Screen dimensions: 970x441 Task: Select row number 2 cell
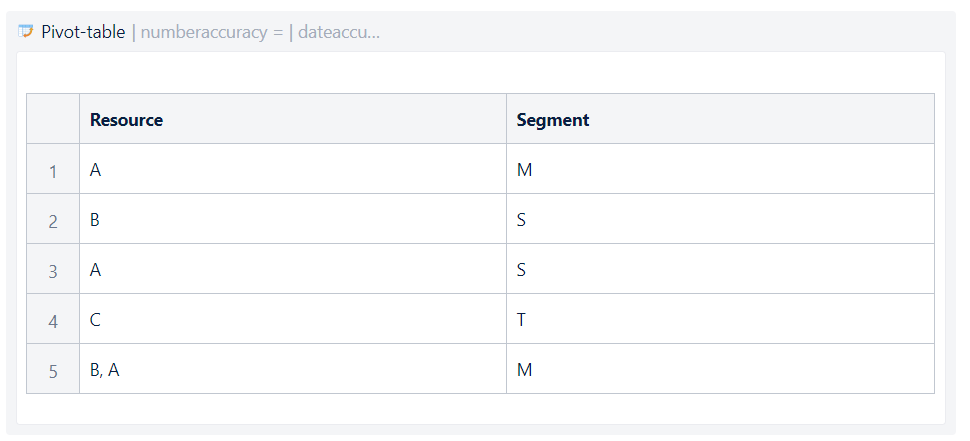click(x=53, y=221)
